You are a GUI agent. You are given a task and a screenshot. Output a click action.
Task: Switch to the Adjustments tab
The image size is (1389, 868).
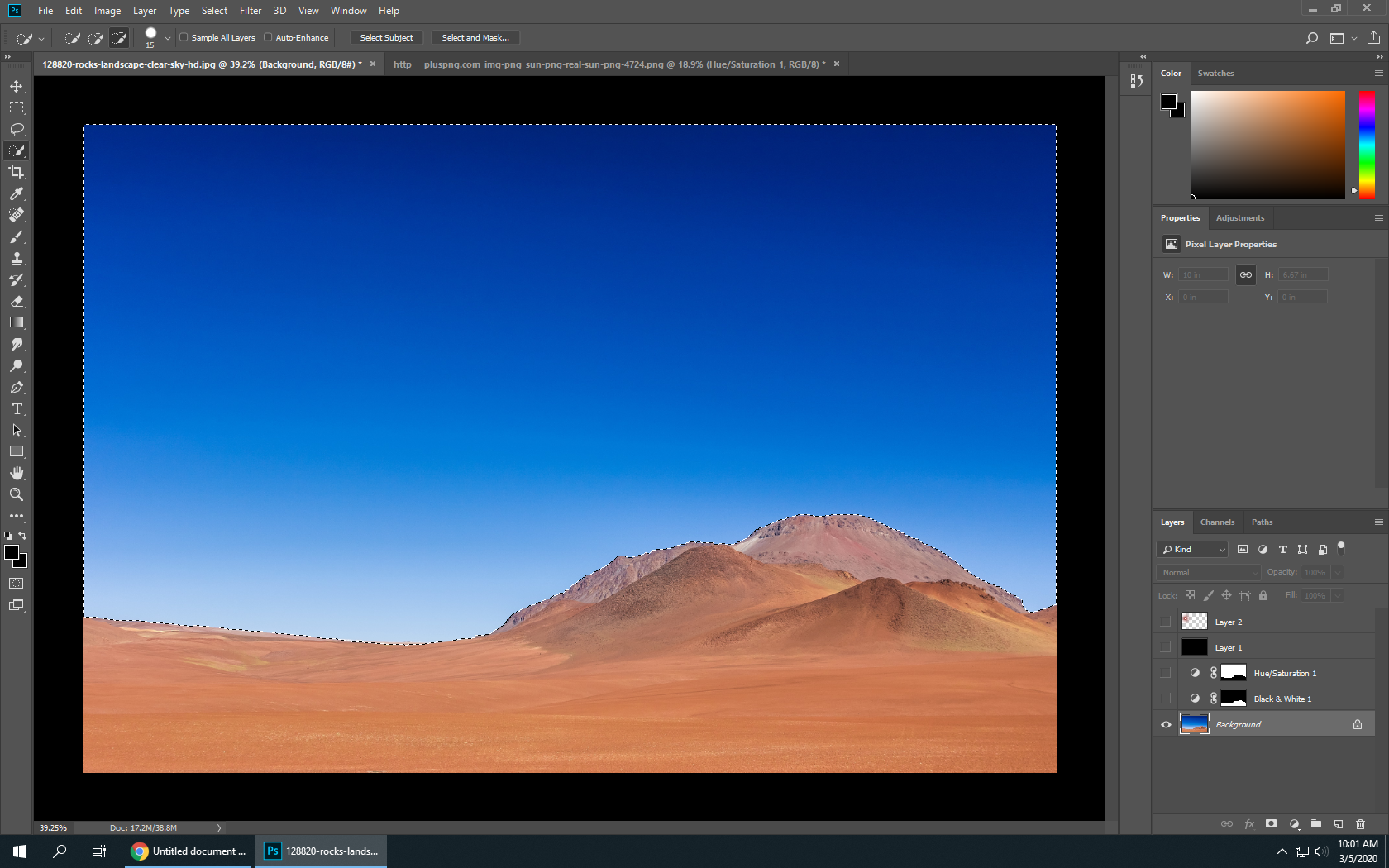pos(1239,218)
